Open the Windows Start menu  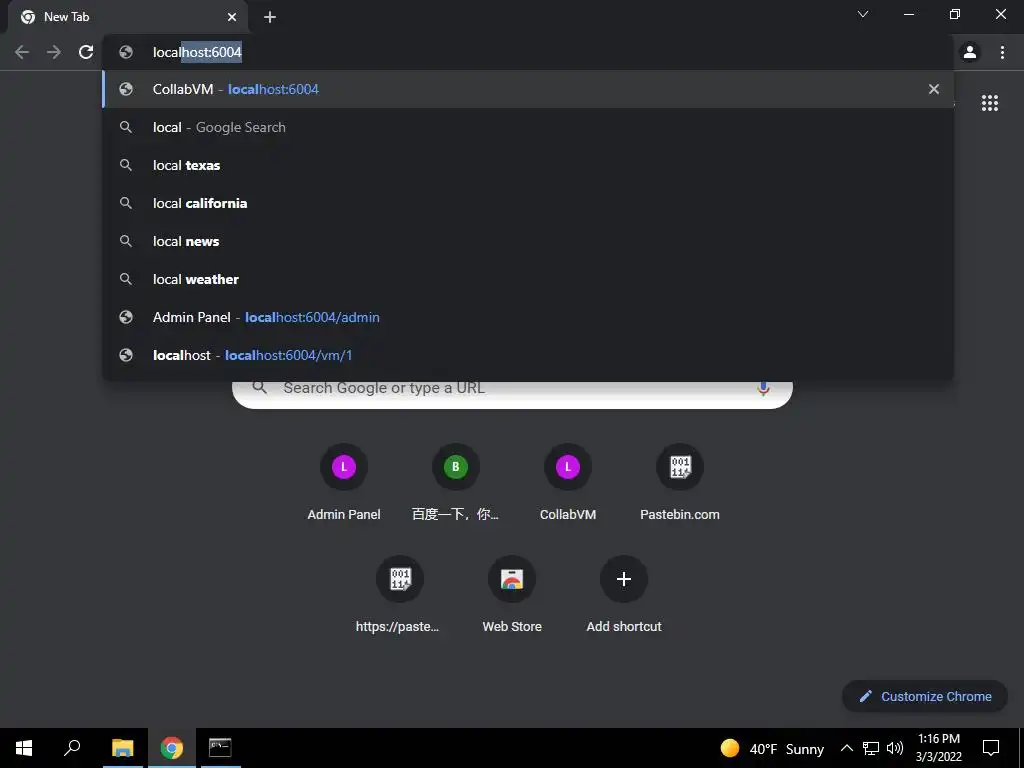pos(24,748)
